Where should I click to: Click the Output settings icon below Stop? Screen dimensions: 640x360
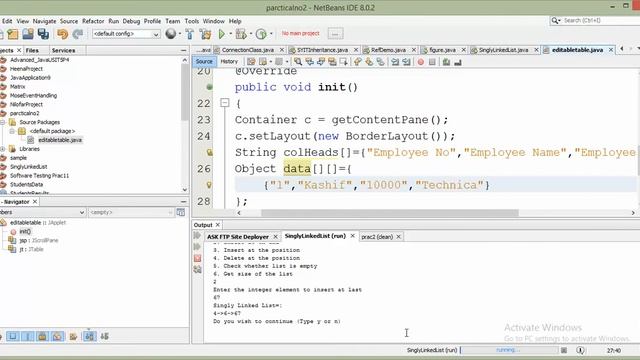(x=198, y=269)
